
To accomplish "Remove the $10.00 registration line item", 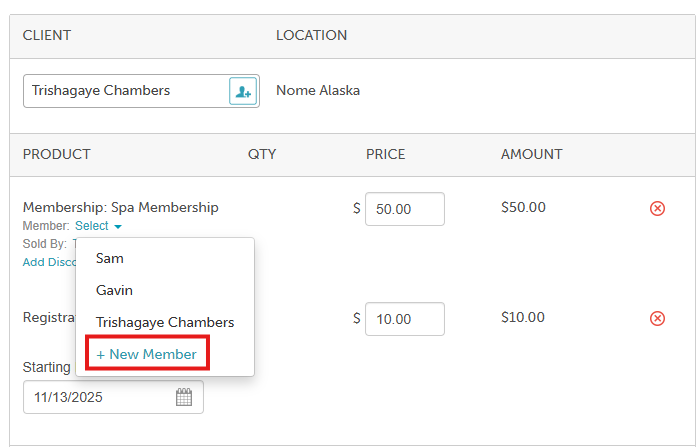I will point(657,318).
